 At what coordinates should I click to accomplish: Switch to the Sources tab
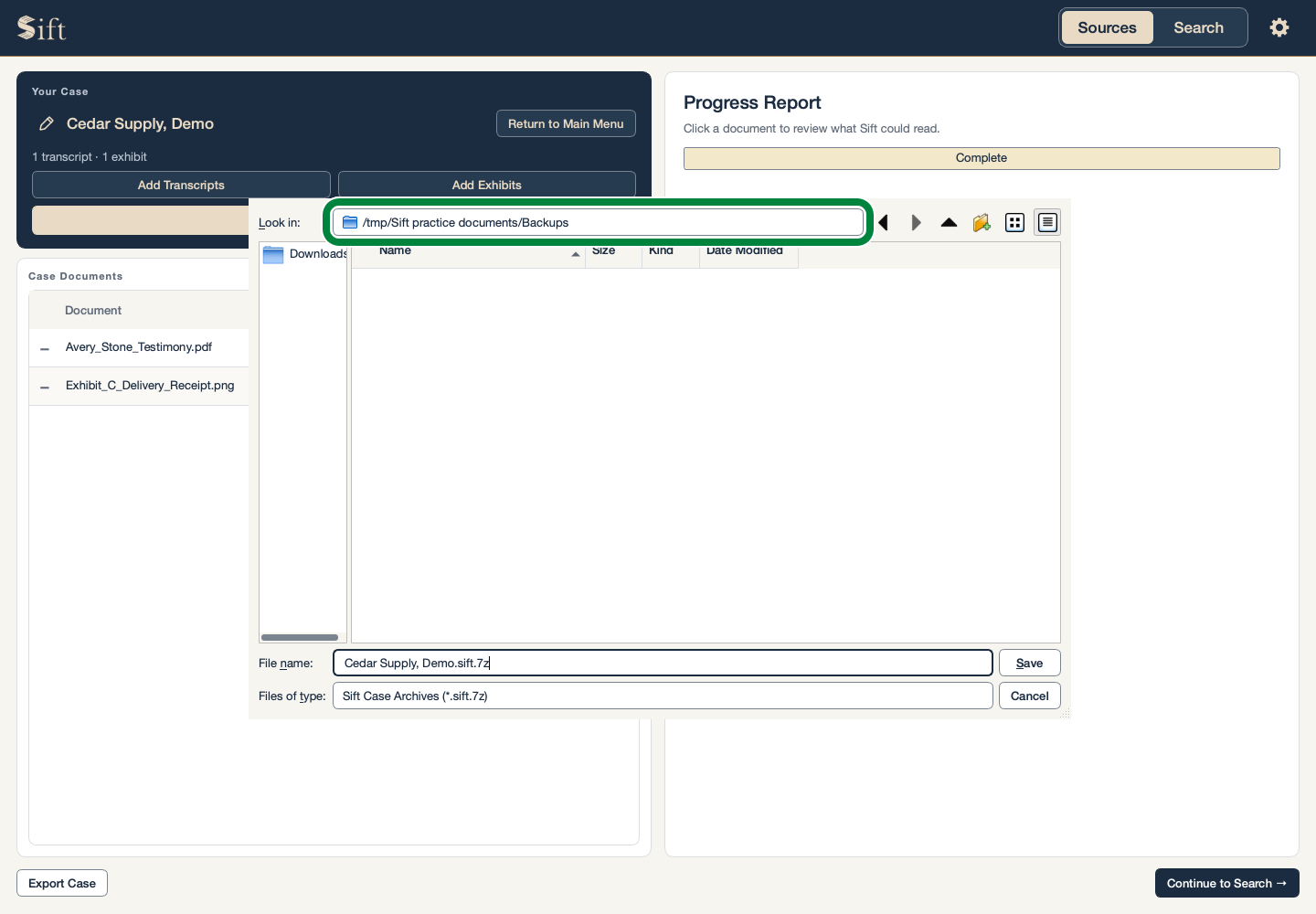(1107, 27)
